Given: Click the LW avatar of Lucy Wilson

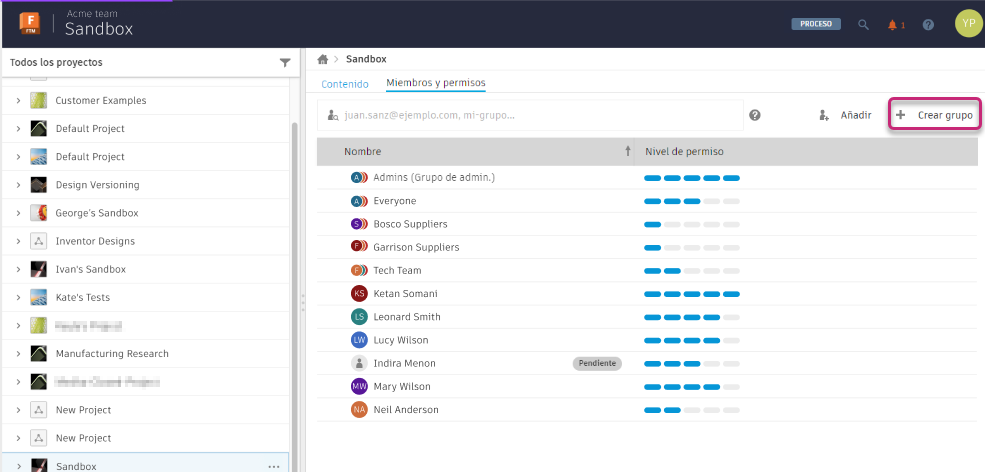Looking at the screenshot, I should click(359, 340).
